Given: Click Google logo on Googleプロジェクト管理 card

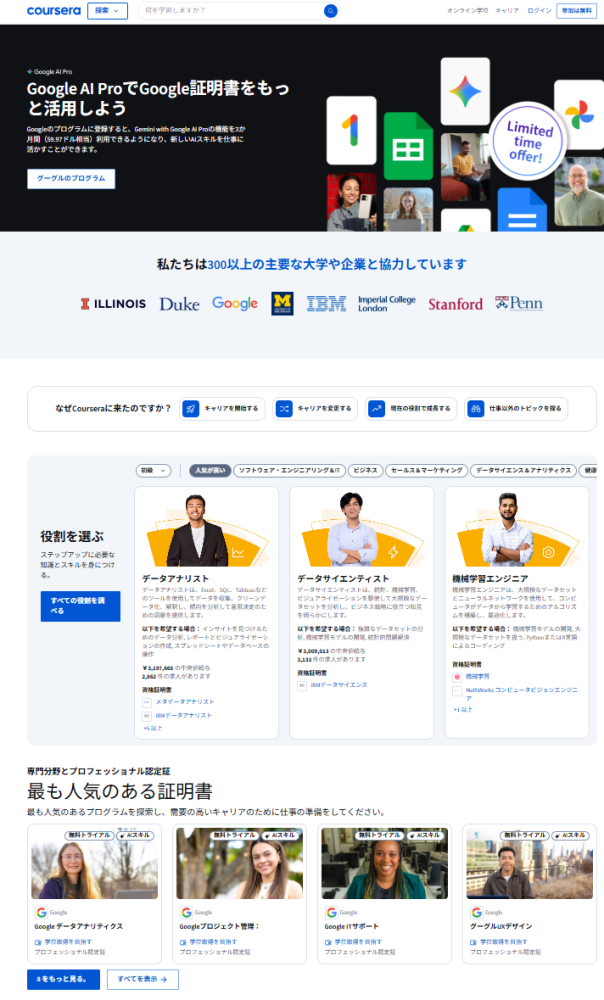Looking at the screenshot, I should [x=186, y=913].
